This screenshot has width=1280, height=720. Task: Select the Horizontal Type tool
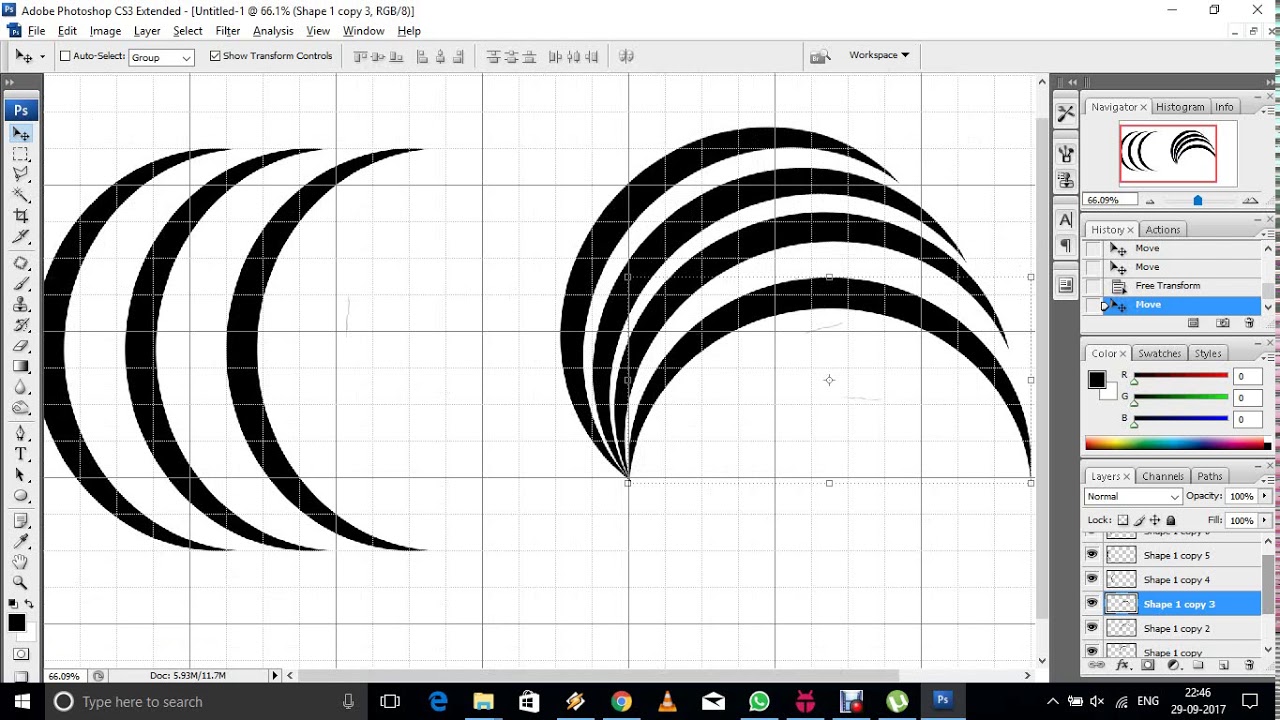click(21, 455)
